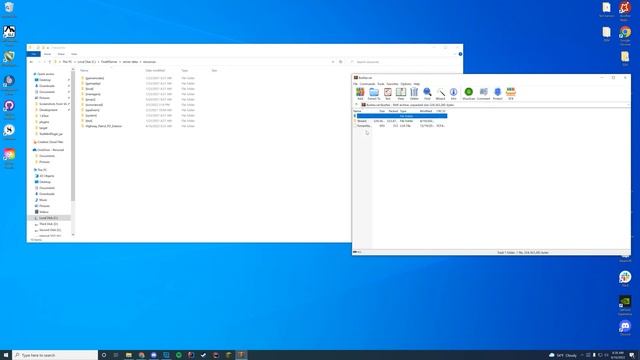
Task: Open 3D Objects in Explorer sidebar
Action: click(46, 176)
